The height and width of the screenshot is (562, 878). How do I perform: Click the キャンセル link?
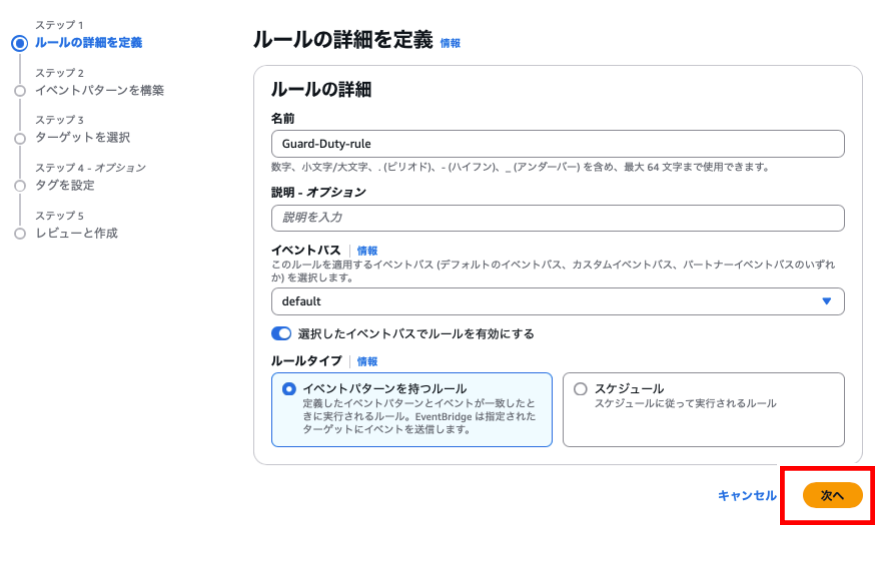(x=746, y=496)
